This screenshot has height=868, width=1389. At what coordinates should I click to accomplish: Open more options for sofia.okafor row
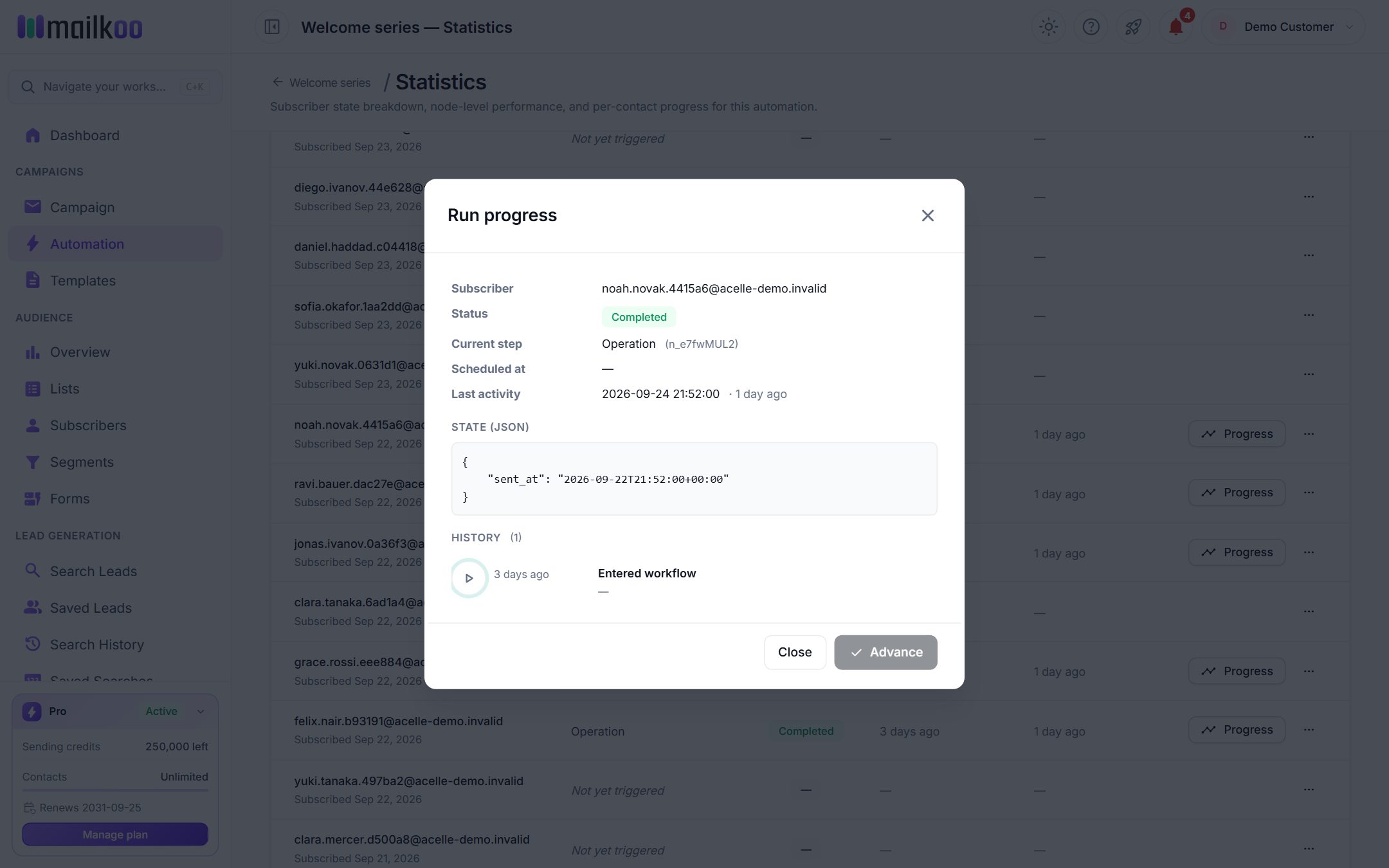[1309, 314]
